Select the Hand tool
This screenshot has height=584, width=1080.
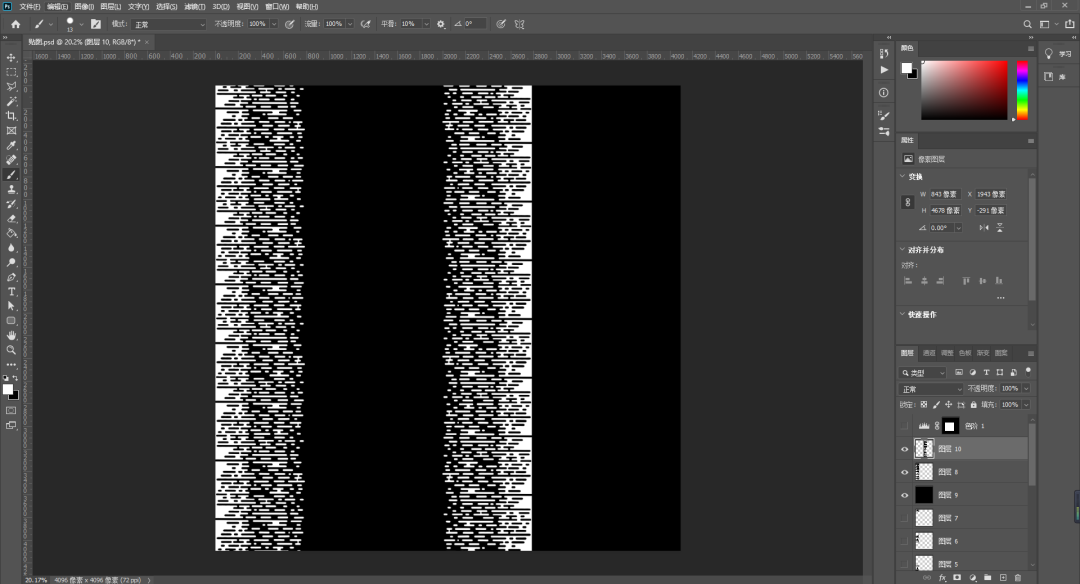(11, 335)
